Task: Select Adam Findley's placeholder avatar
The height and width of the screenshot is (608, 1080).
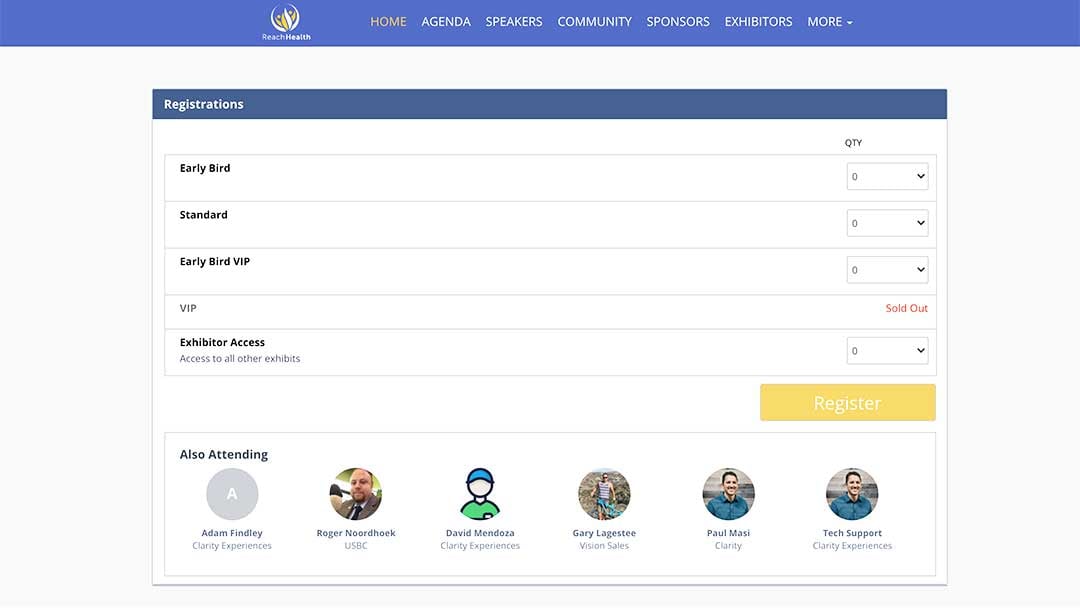Action: 232,493
